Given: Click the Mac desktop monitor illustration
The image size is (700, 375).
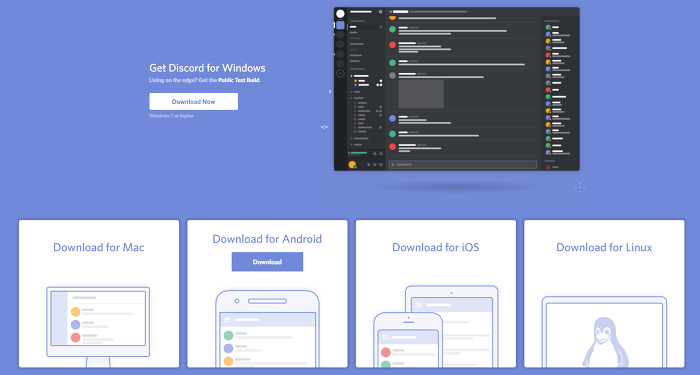Looking at the screenshot, I should click(98, 326).
